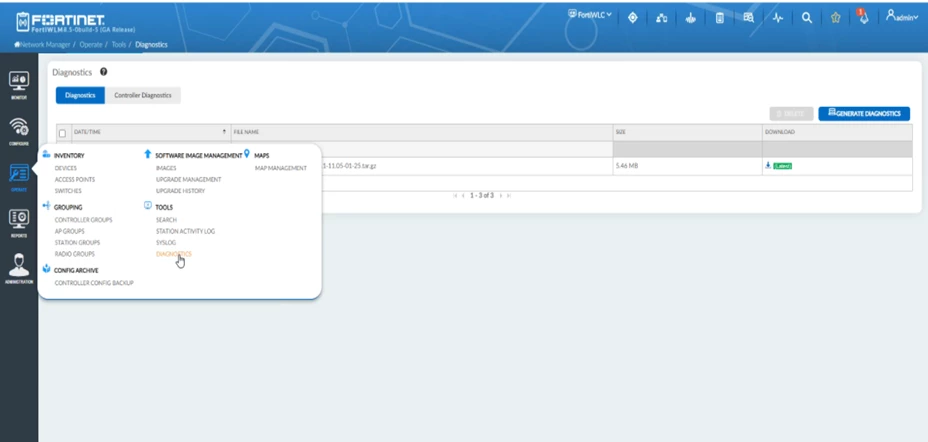The height and width of the screenshot is (442, 928).
Task: Open Map Management menu entry
Action: pyautogui.click(x=281, y=168)
